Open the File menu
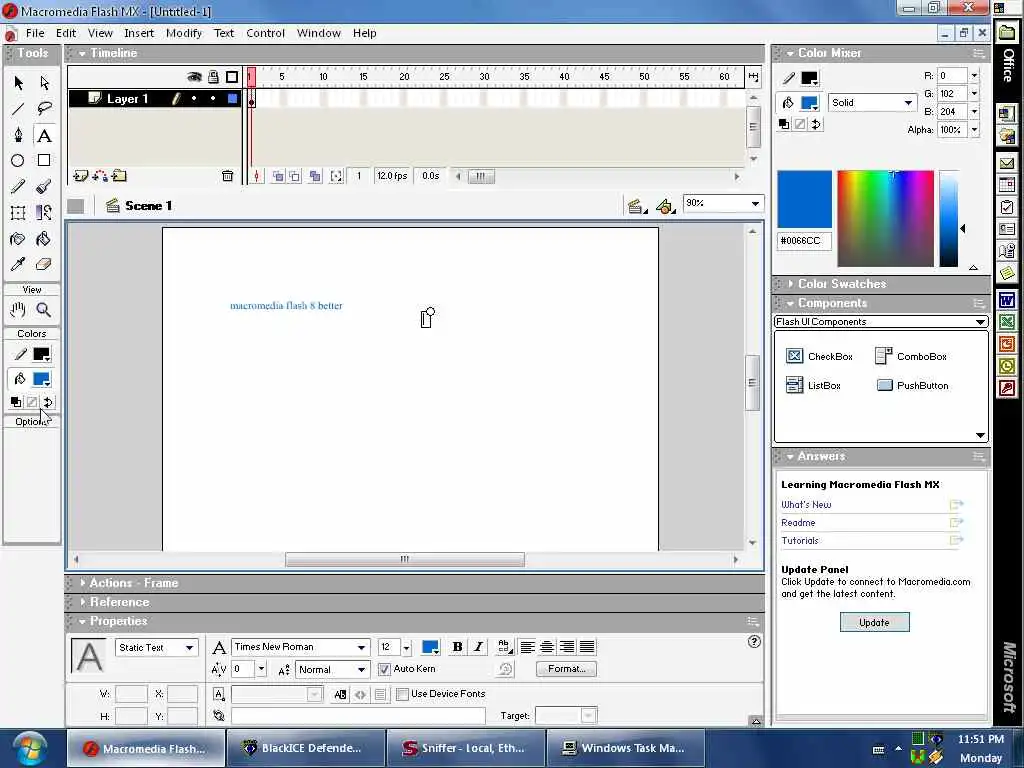 click(35, 33)
